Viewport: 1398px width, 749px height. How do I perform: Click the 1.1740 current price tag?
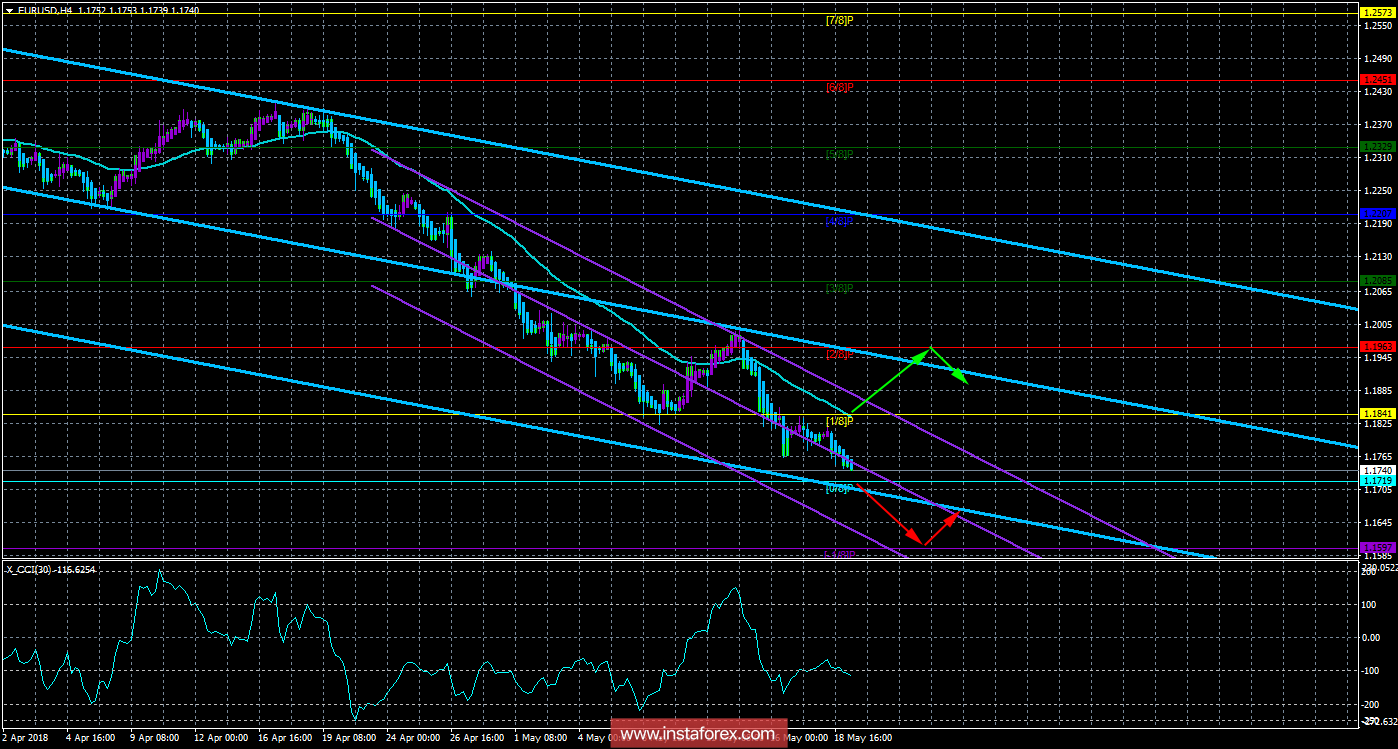pyautogui.click(x=1377, y=470)
